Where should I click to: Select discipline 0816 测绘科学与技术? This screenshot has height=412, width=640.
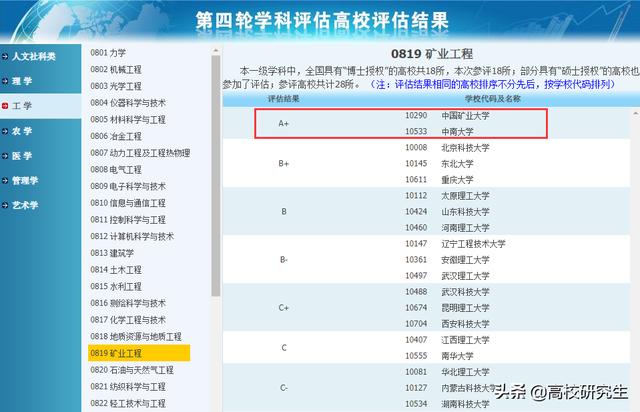click(128, 303)
